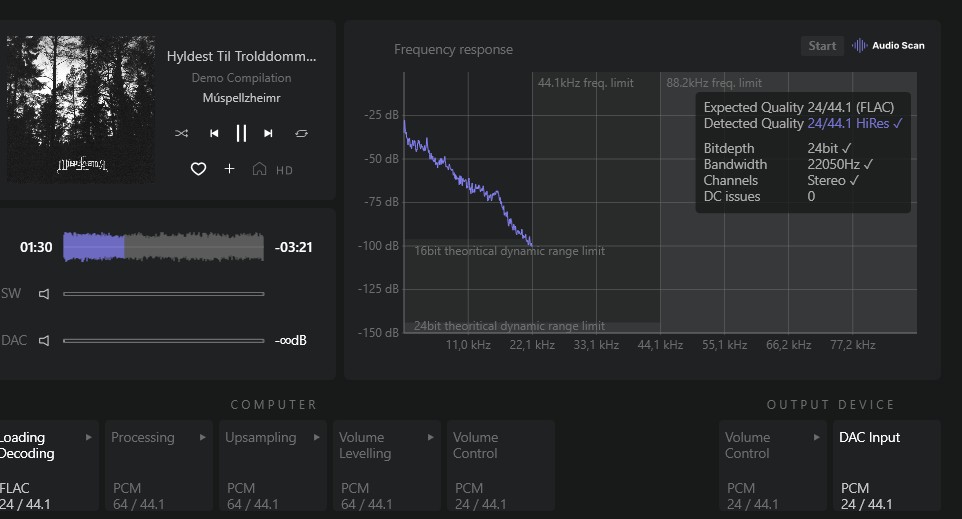The image size is (962, 519).
Task: Open the Demo Compilation album link
Action: 242,78
